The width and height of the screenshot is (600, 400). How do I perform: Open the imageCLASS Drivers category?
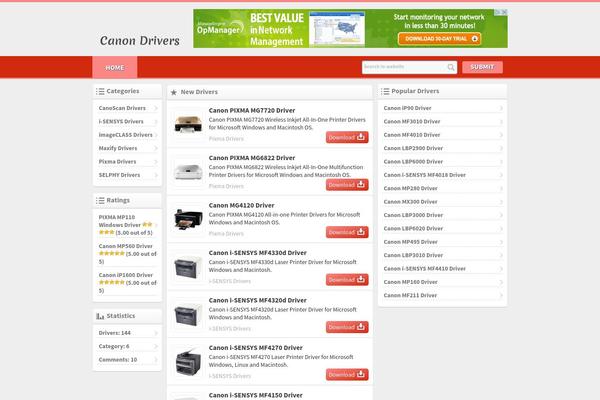coord(127,135)
